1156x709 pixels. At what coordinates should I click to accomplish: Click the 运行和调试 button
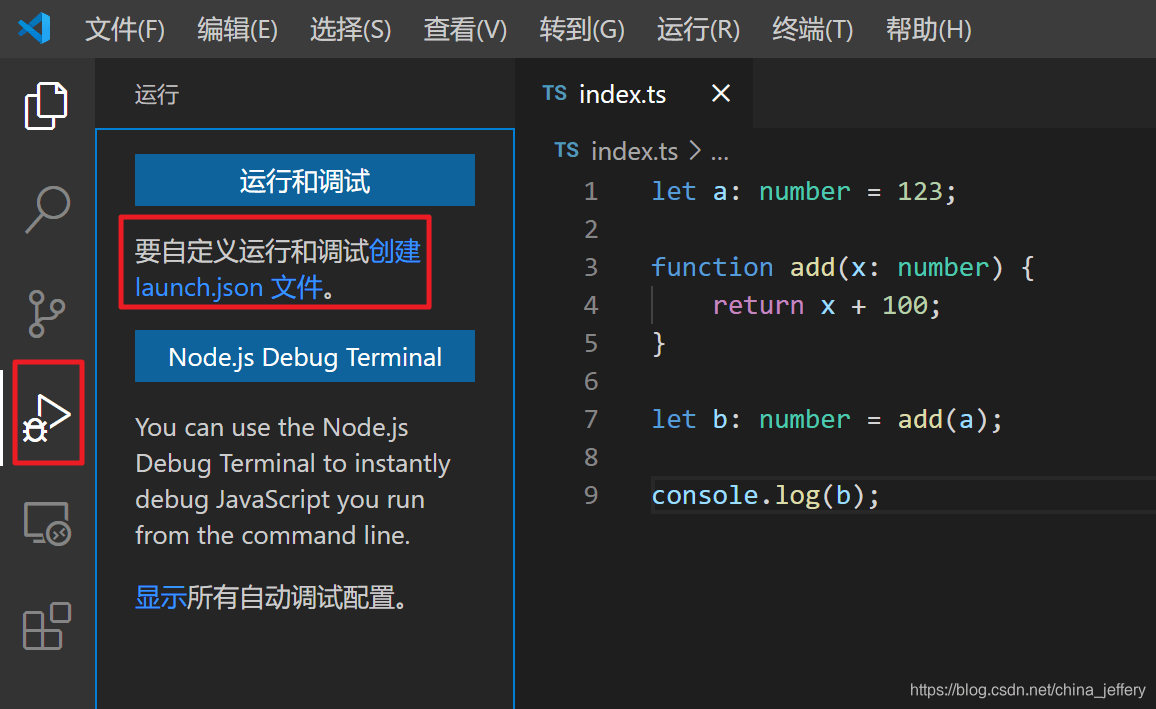click(x=304, y=181)
